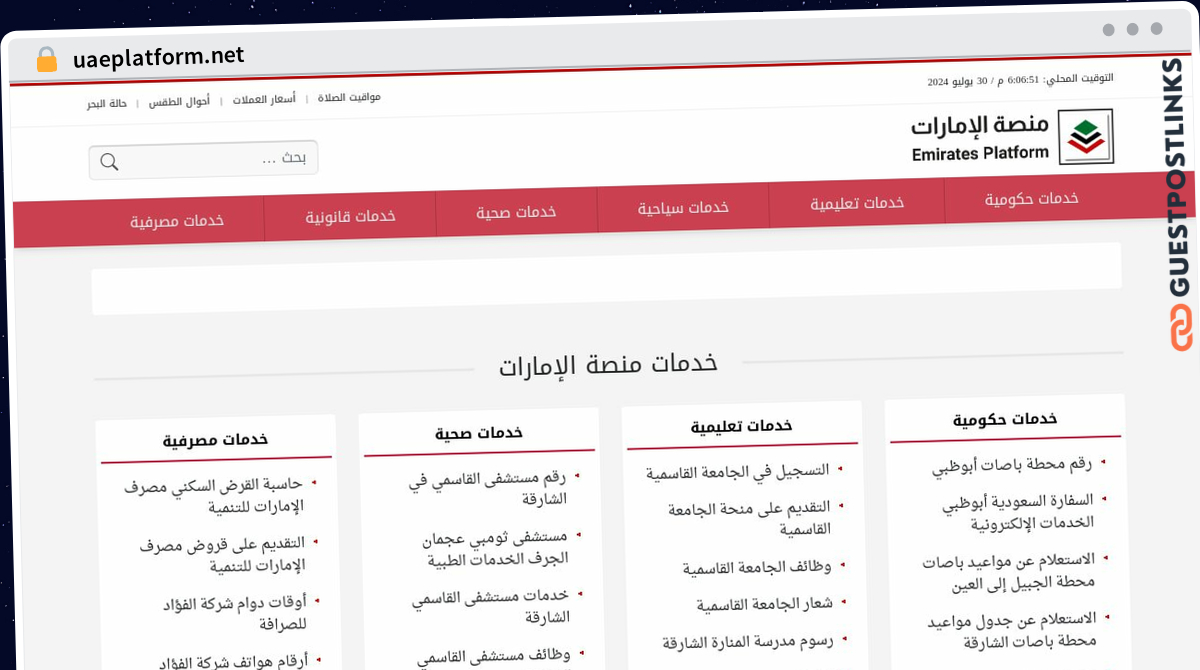Click the منصة الإمارات site title

coord(979,126)
